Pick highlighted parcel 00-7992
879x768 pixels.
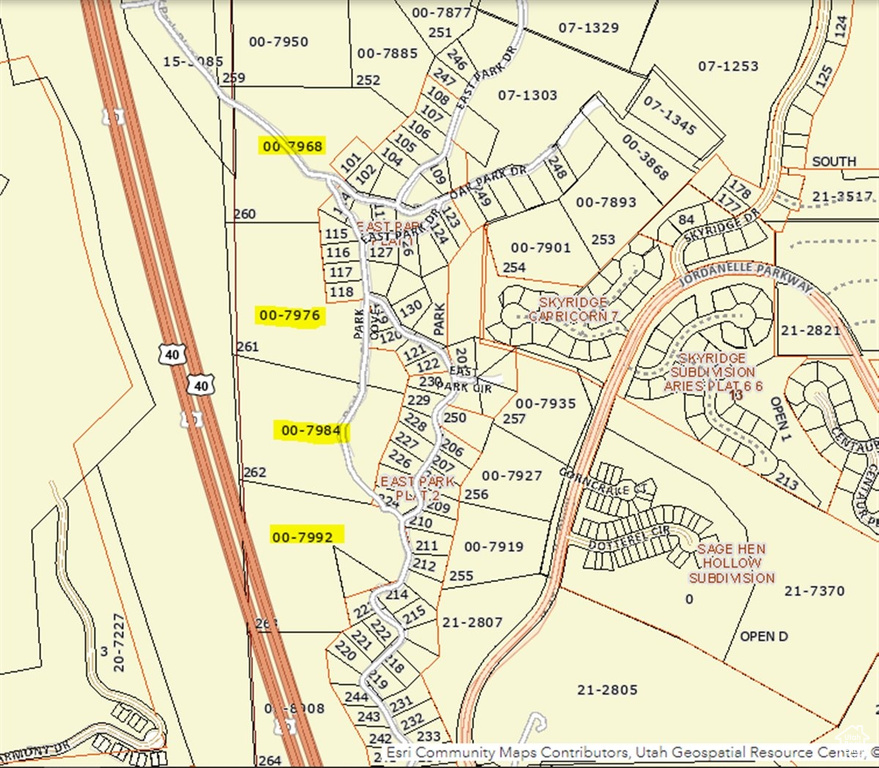[x=302, y=536]
